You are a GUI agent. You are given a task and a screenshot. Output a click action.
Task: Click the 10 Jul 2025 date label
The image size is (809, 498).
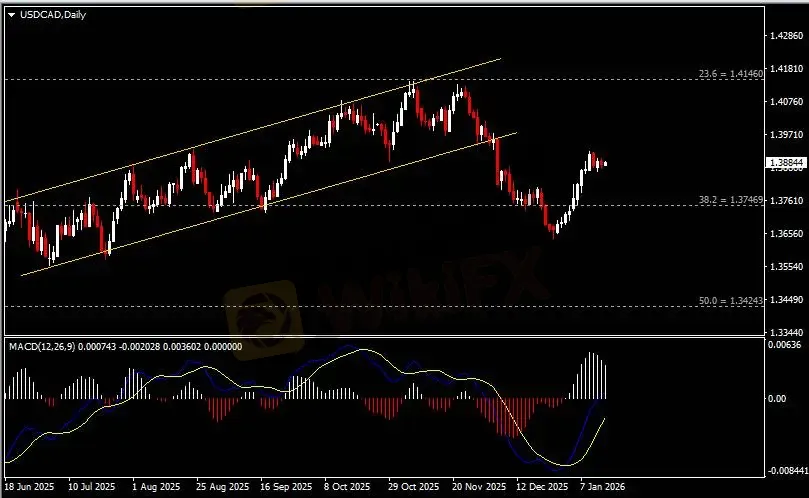[91, 487]
